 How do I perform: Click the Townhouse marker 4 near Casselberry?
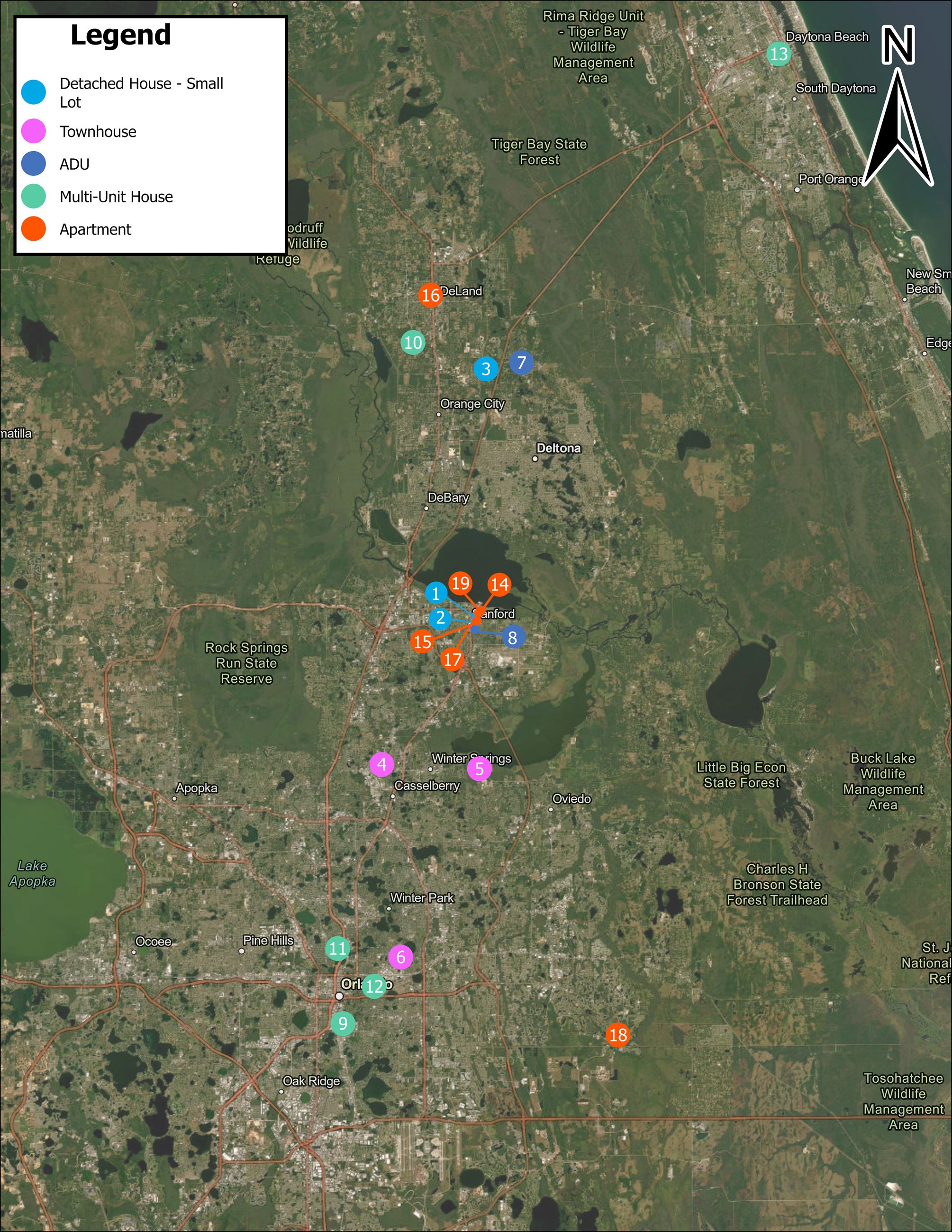click(x=382, y=764)
